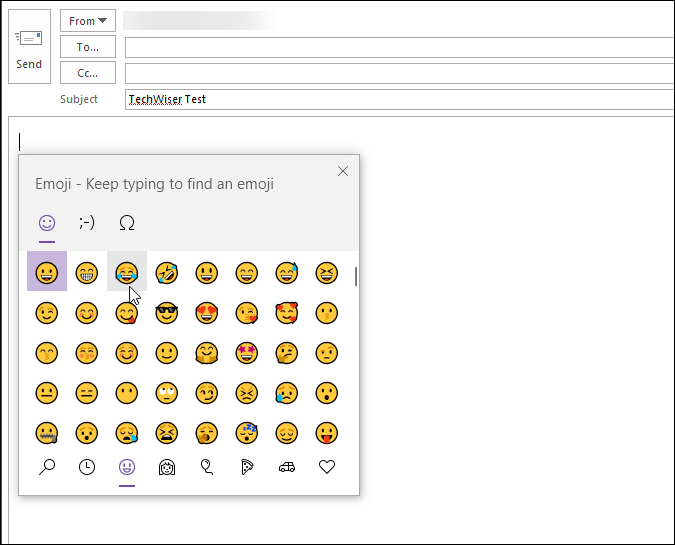
Task: Select the emoji smiley face tab
Action: (47, 222)
